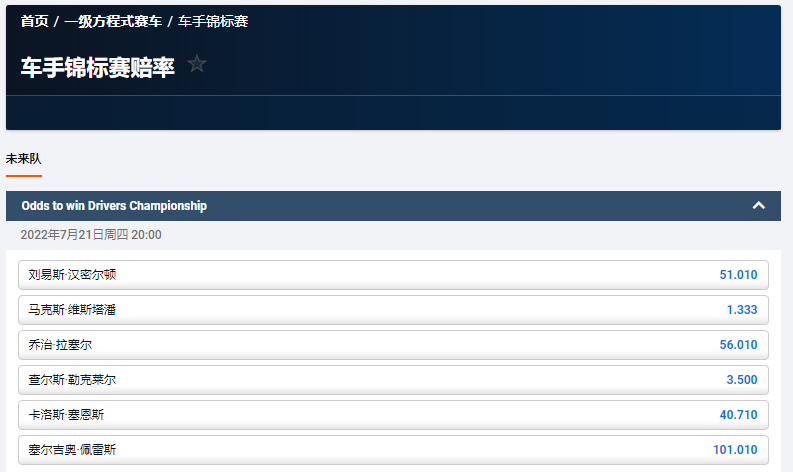The width and height of the screenshot is (793, 472).
Task: Choose the 马克斯·维斯塔潘 selection
Action: coord(73,310)
